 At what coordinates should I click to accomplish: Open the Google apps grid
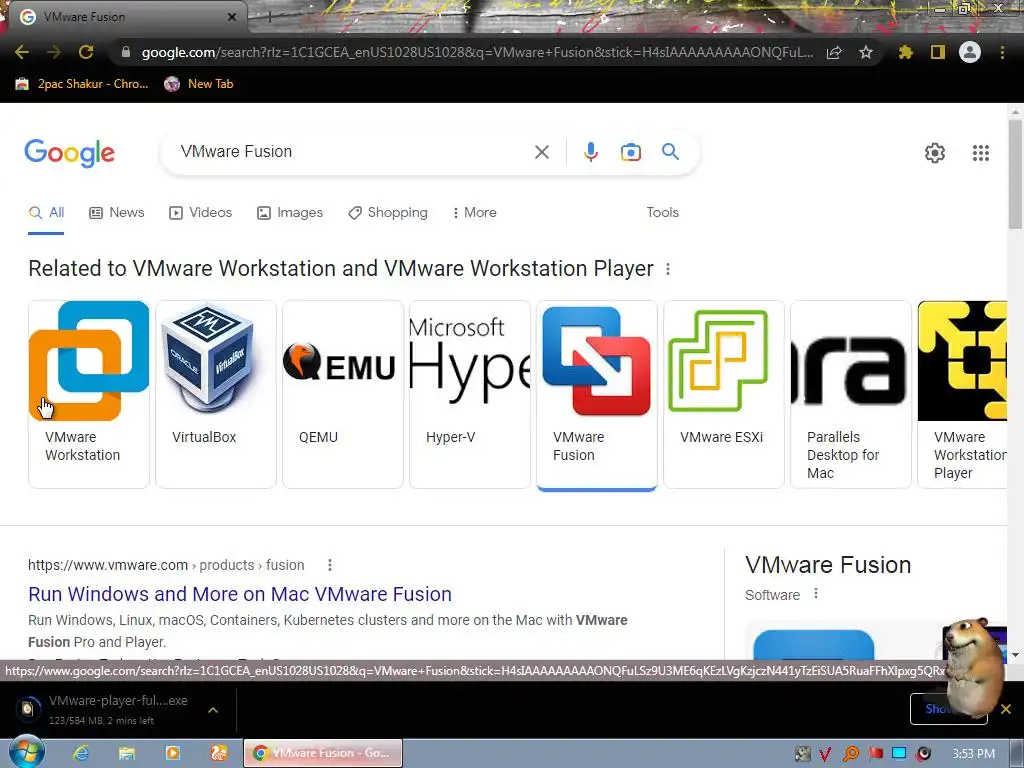(x=981, y=153)
